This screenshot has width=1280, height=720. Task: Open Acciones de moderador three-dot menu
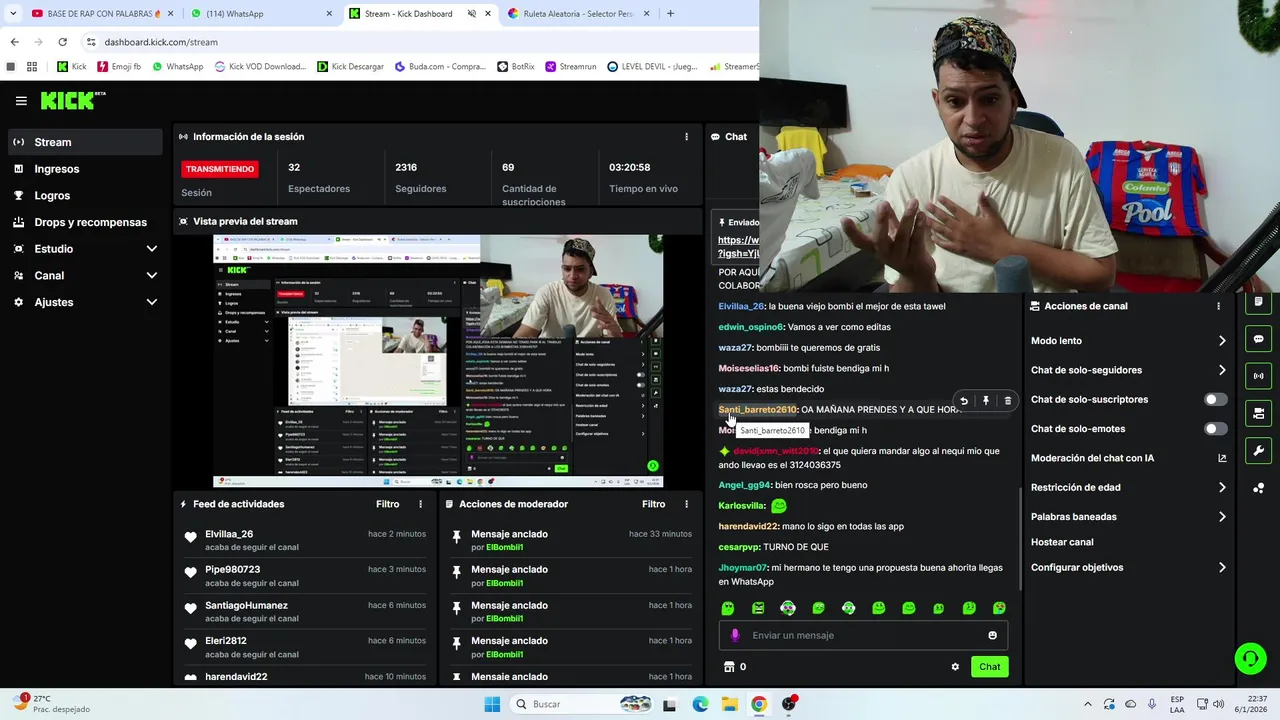click(686, 504)
